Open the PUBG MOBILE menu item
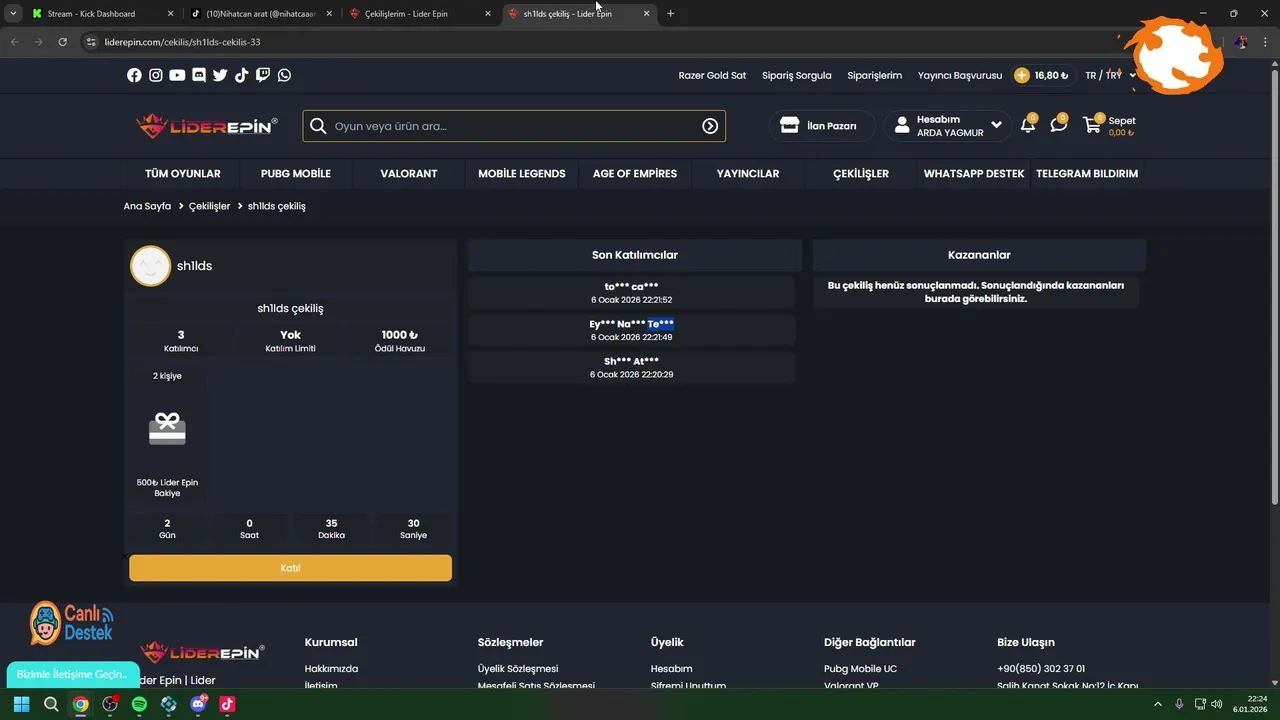The width and height of the screenshot is (1280, 720). pyautogui.click(x=296, y=174)
